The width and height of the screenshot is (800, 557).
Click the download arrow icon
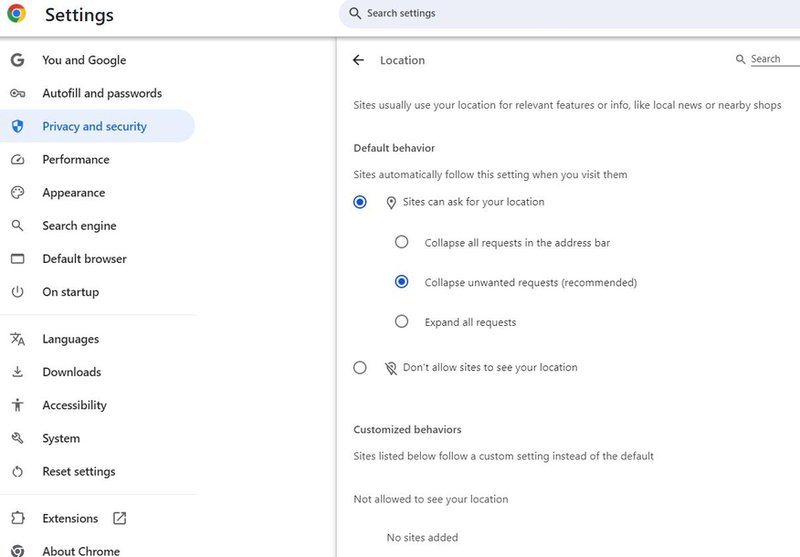17,372
